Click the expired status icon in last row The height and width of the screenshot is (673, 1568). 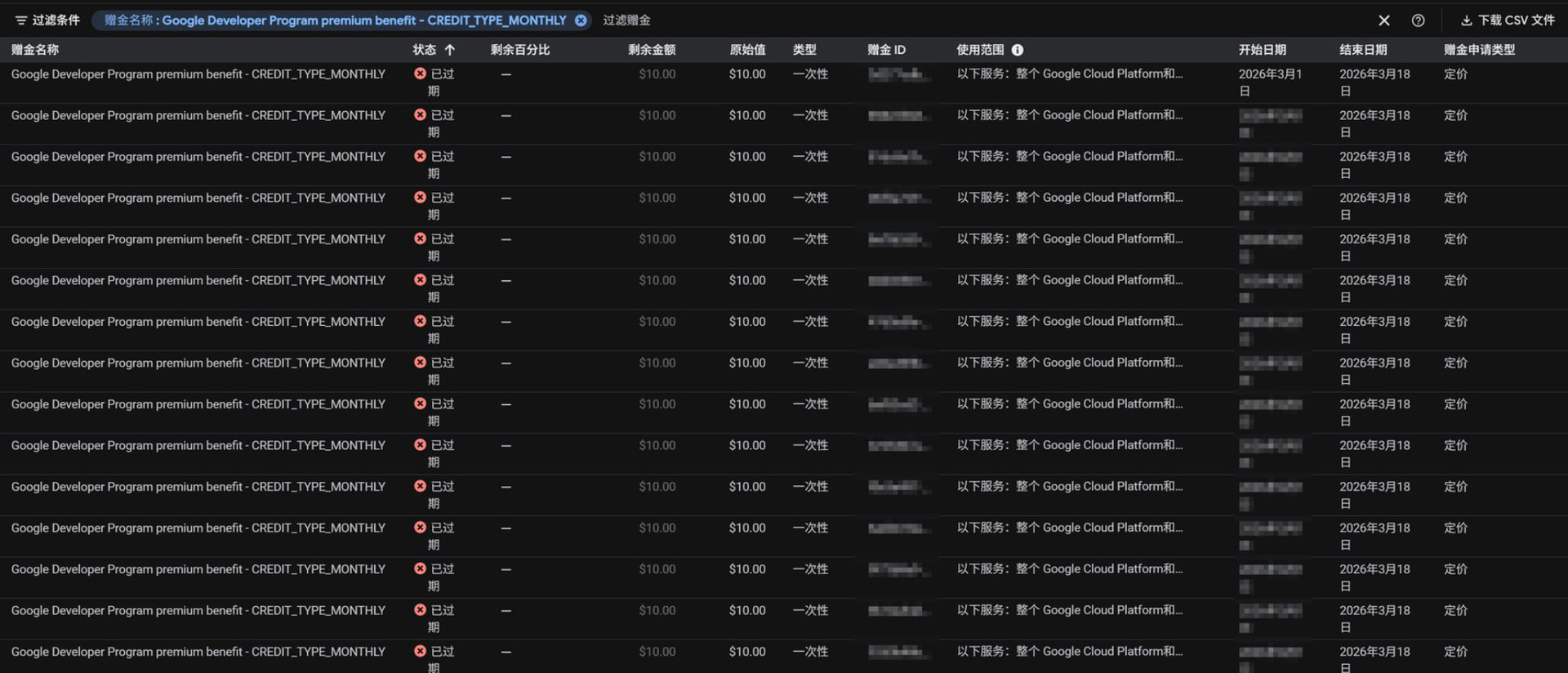click(x=420, y=651)
